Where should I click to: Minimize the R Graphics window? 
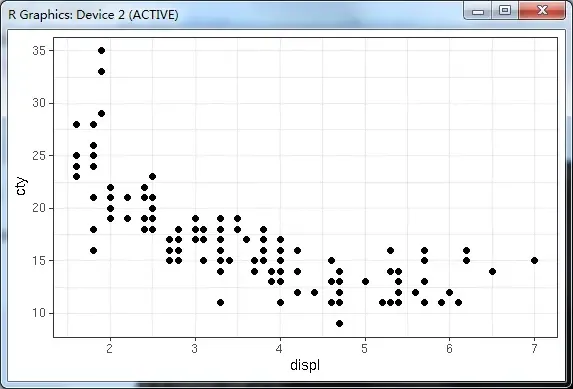(478, 11)
